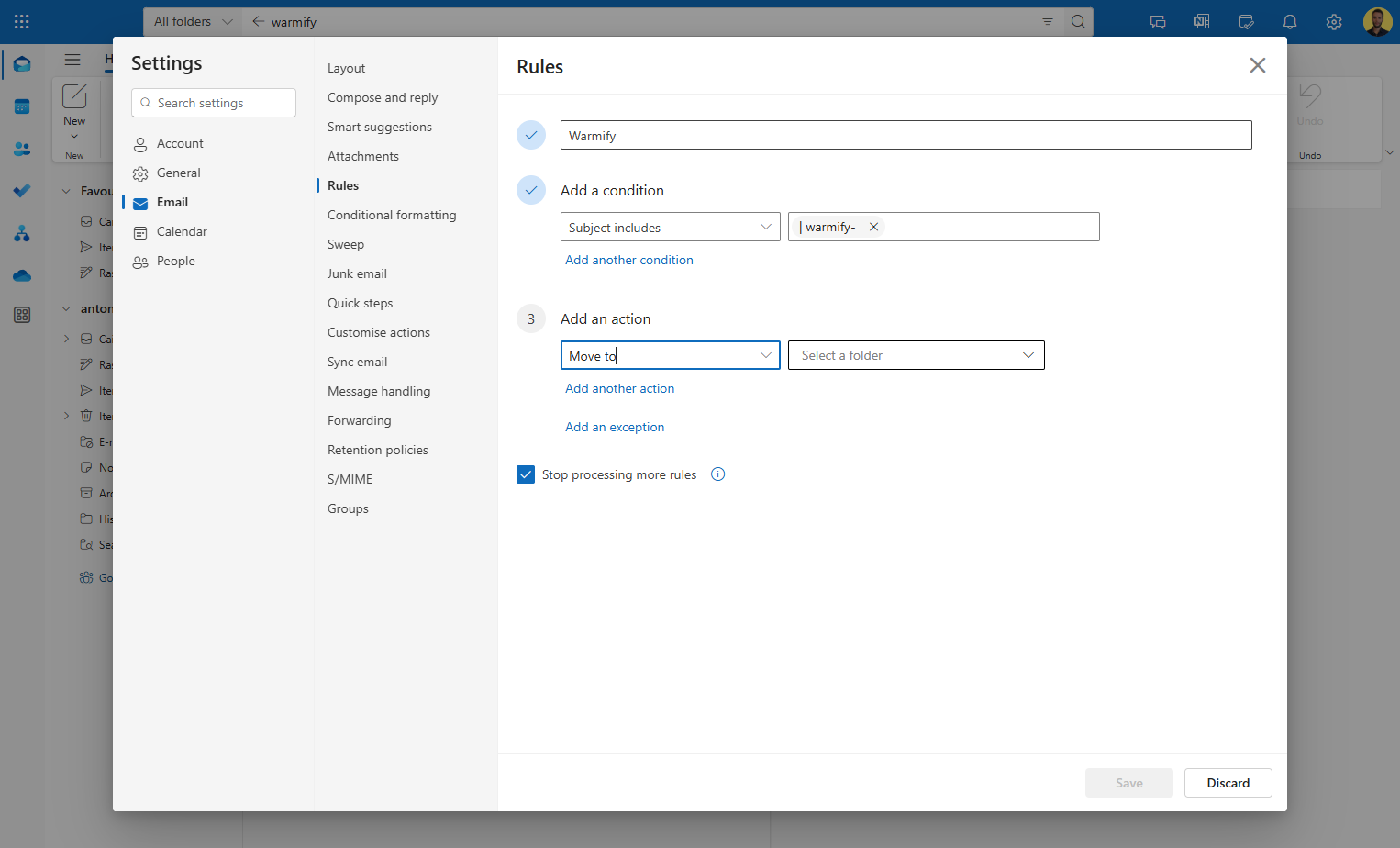
Task: Open the app launcher grid icon
Action: (x=22, y=21)
